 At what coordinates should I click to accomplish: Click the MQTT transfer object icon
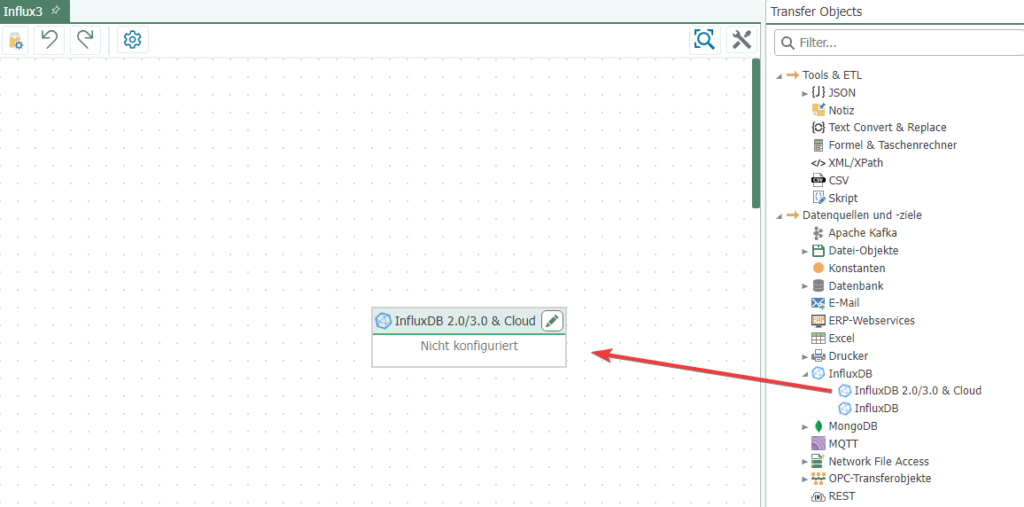coord(818,444)
